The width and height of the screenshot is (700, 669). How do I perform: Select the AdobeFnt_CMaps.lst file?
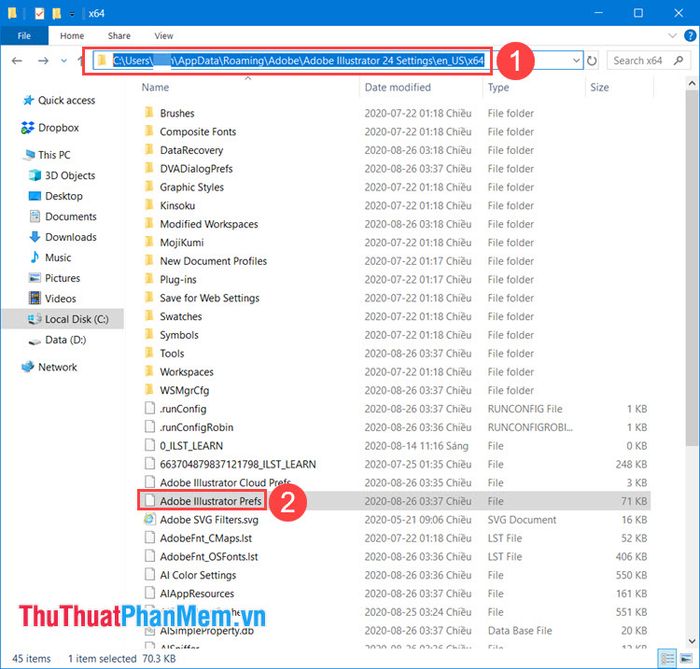[x=206, y=538]
